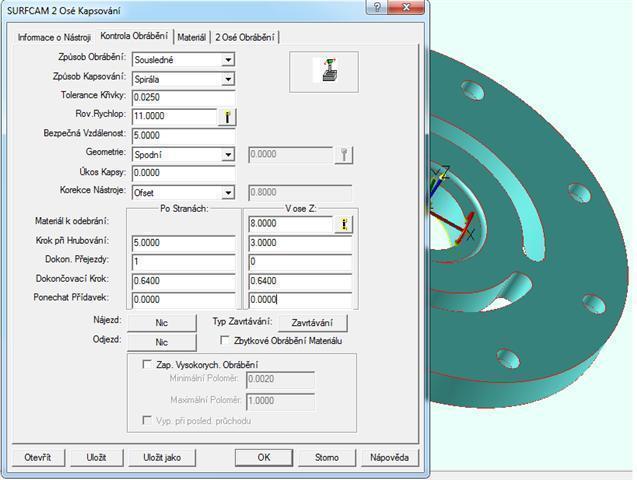Screen dimensions: 637x480
Task: Click Krok při Hrubování Po Stranách field
Action: coord(184,243)
